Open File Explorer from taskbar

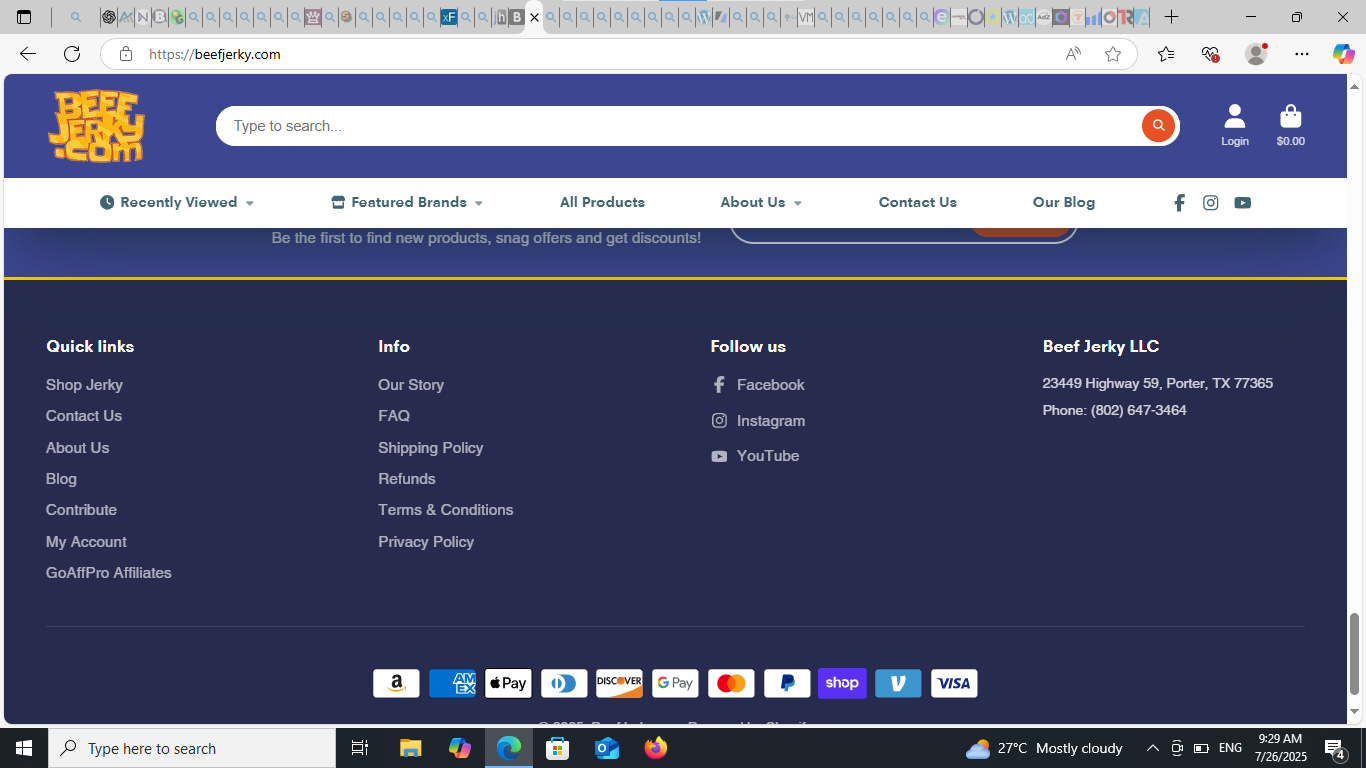pos(411,748)
